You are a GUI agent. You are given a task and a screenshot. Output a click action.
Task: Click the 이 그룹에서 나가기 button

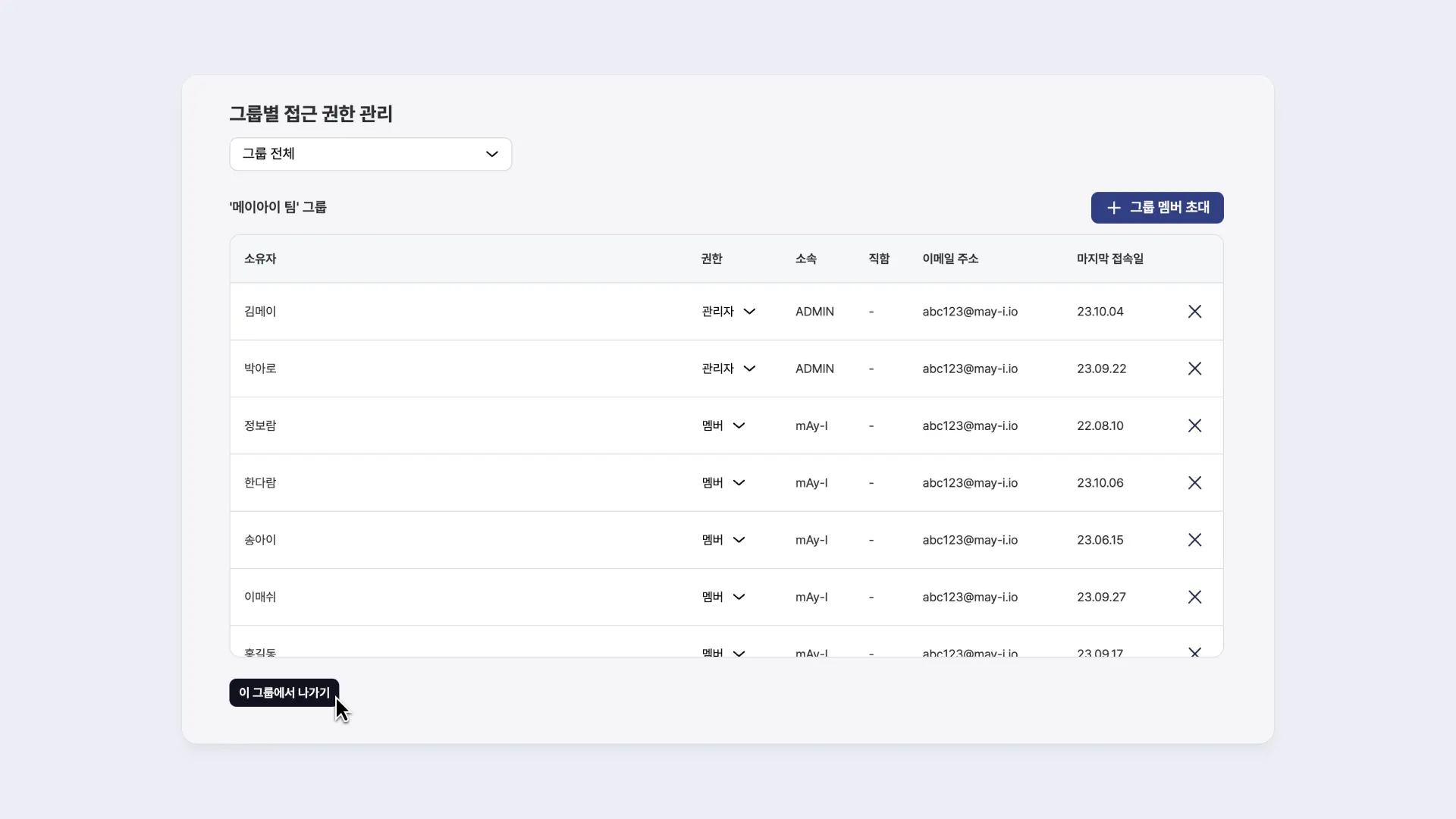click(x=284, y=692)
